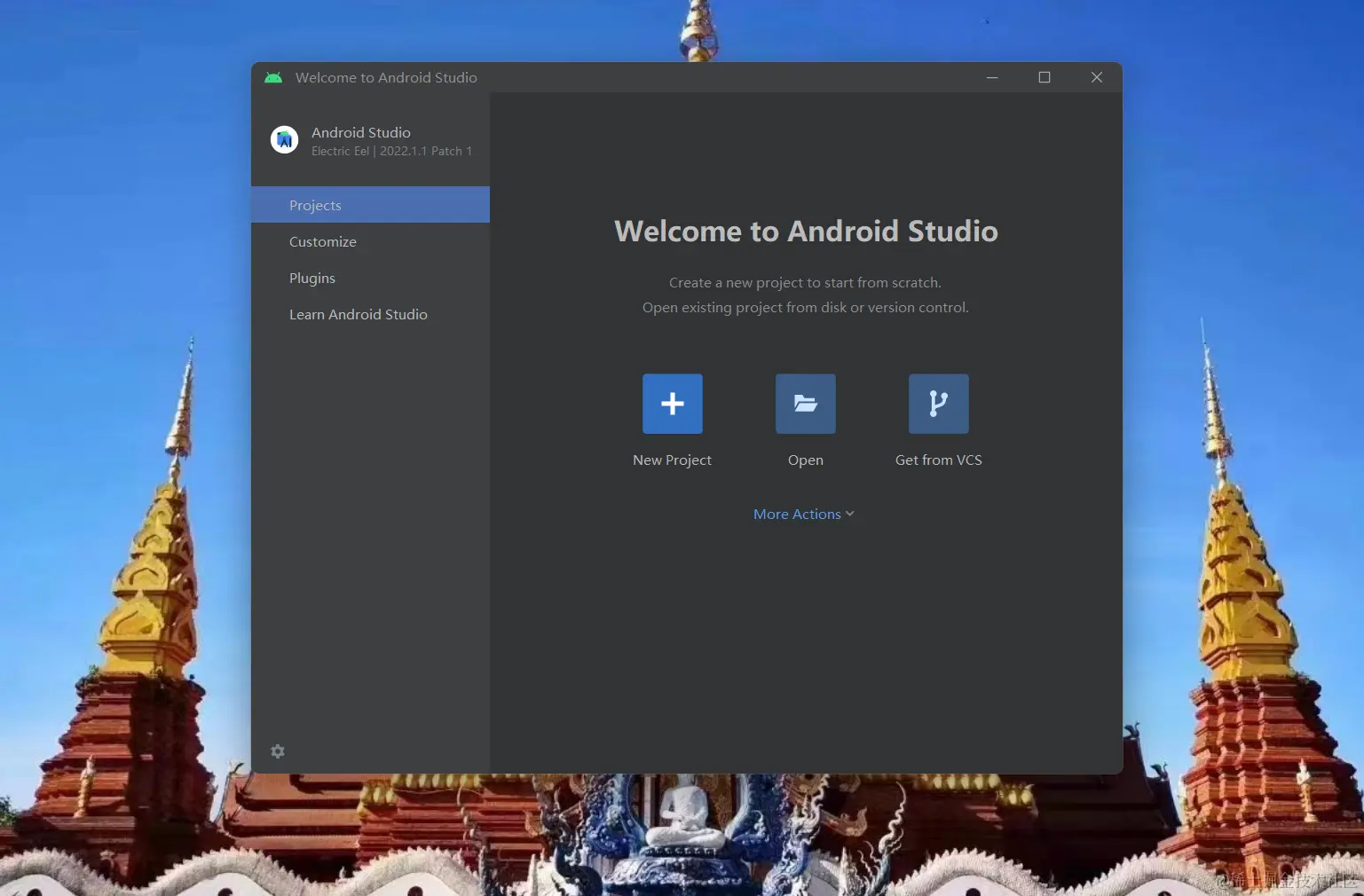The height and width of the screenshot is (896, 1364).
Task: Open the settings gear in the sidebar
Action: [278, 751]
